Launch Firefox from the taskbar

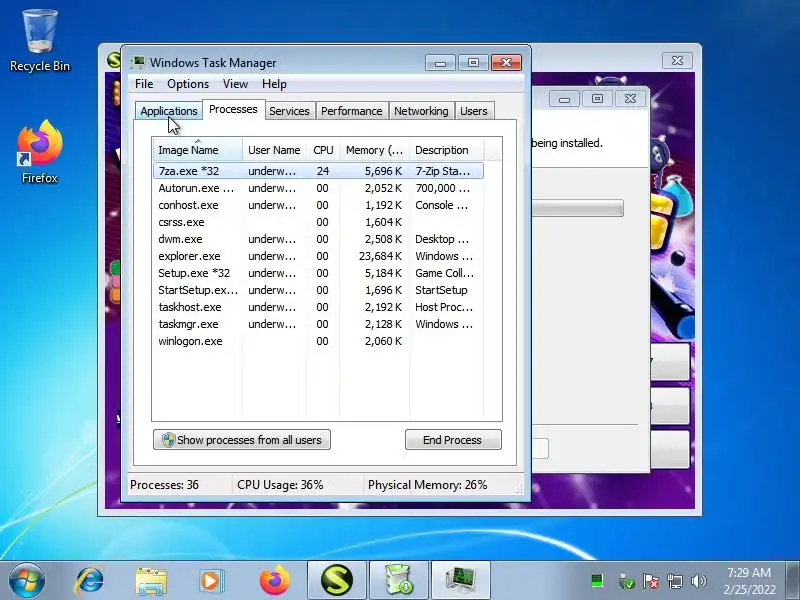click(274, 581)
